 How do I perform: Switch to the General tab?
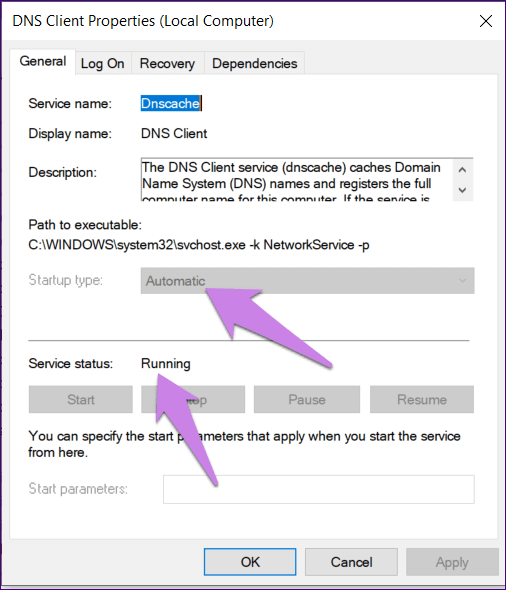[x=43, y=61]
